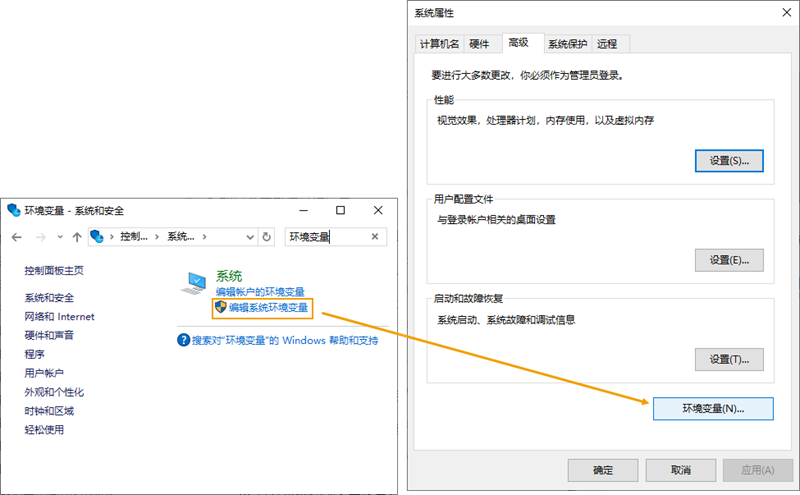The width and height of the screenshot is (800, 495).
Task: Expand the breadcrumb chevron after 控制...
Action: (156, 237)
